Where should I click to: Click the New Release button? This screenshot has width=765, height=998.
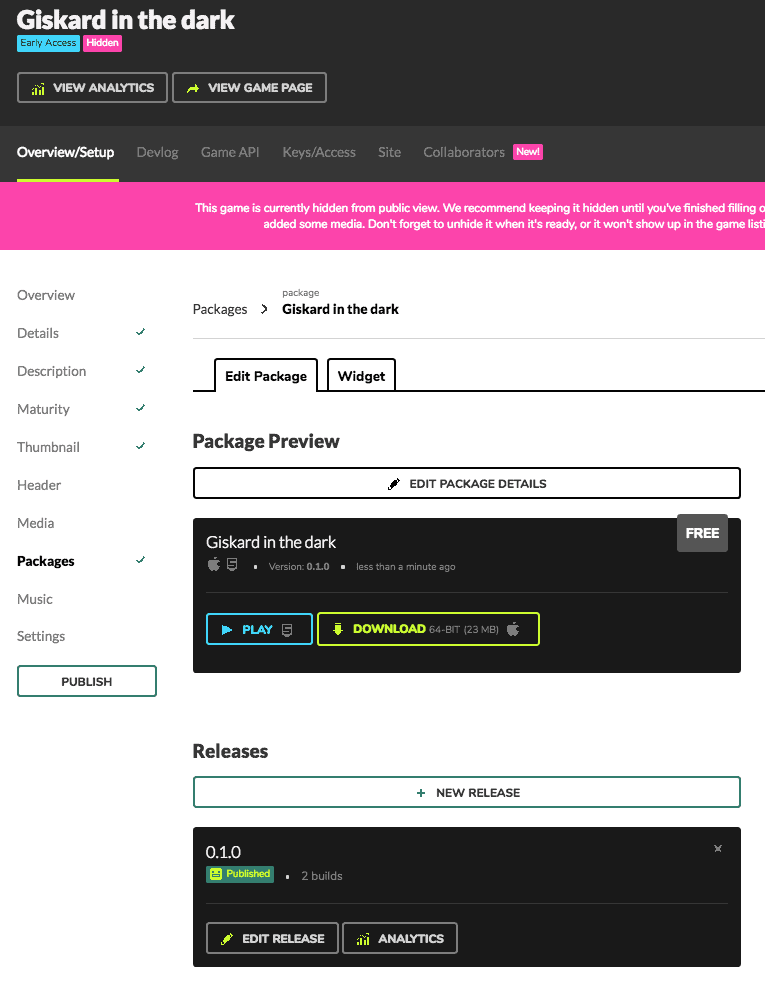coord(467,792)
